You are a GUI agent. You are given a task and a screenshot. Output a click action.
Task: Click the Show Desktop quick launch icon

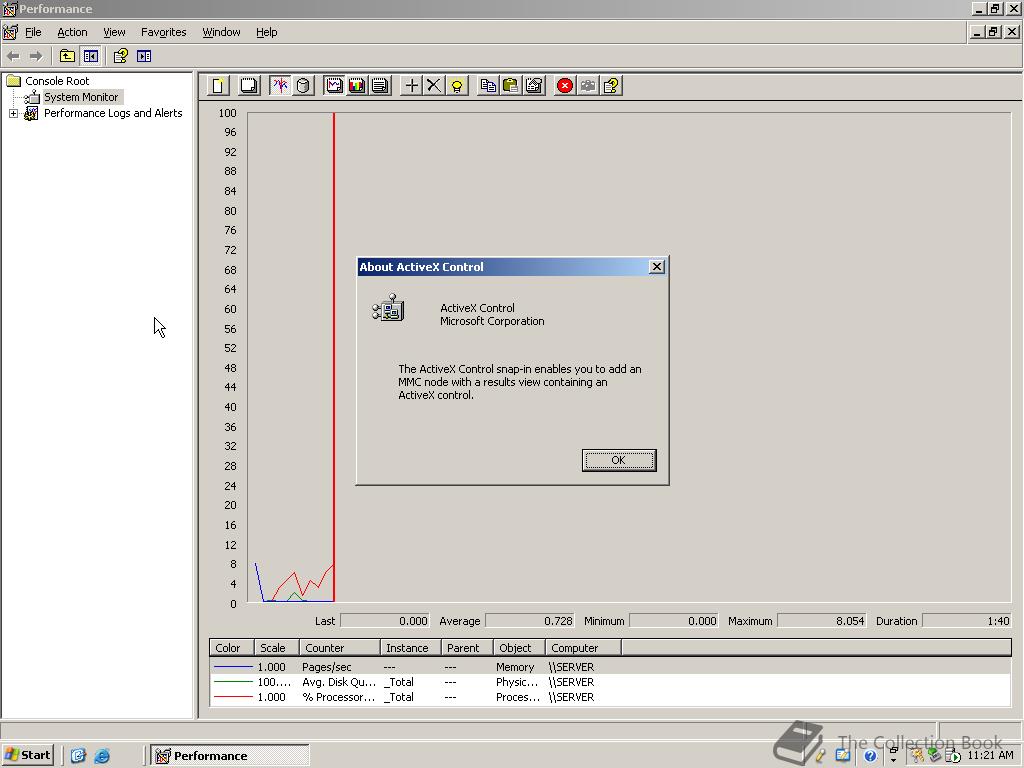coord(78,756)
